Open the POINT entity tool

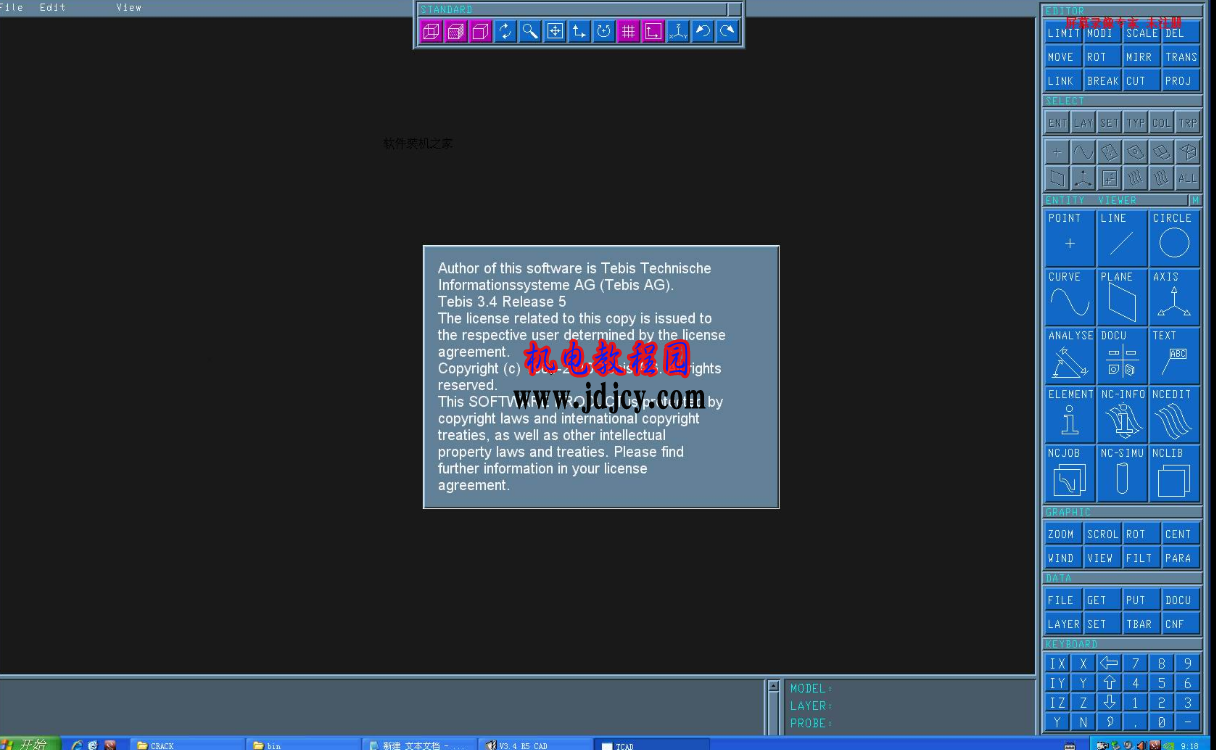1070,238
